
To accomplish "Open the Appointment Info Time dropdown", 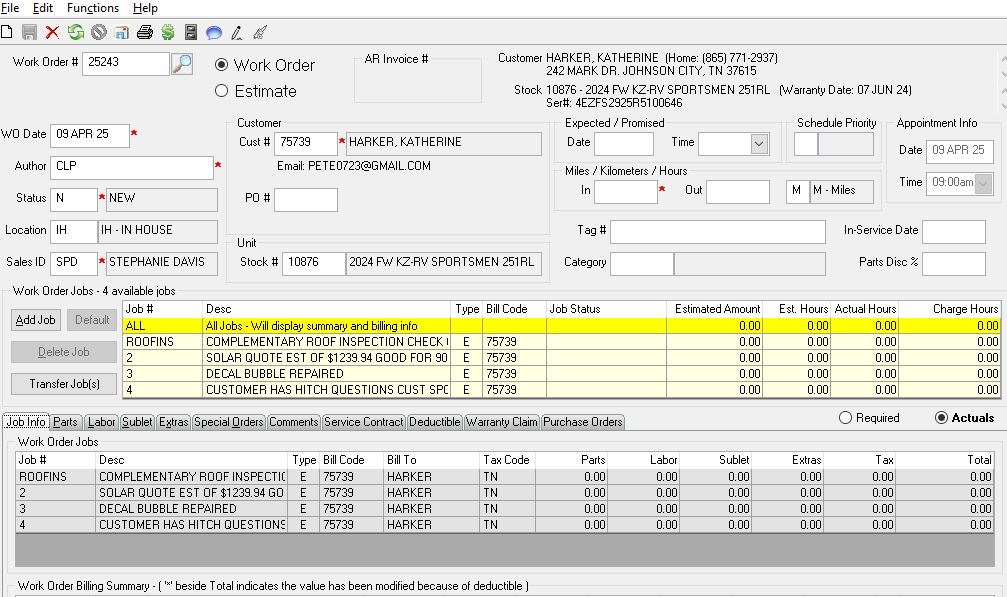I will click(x=984, y=183).
